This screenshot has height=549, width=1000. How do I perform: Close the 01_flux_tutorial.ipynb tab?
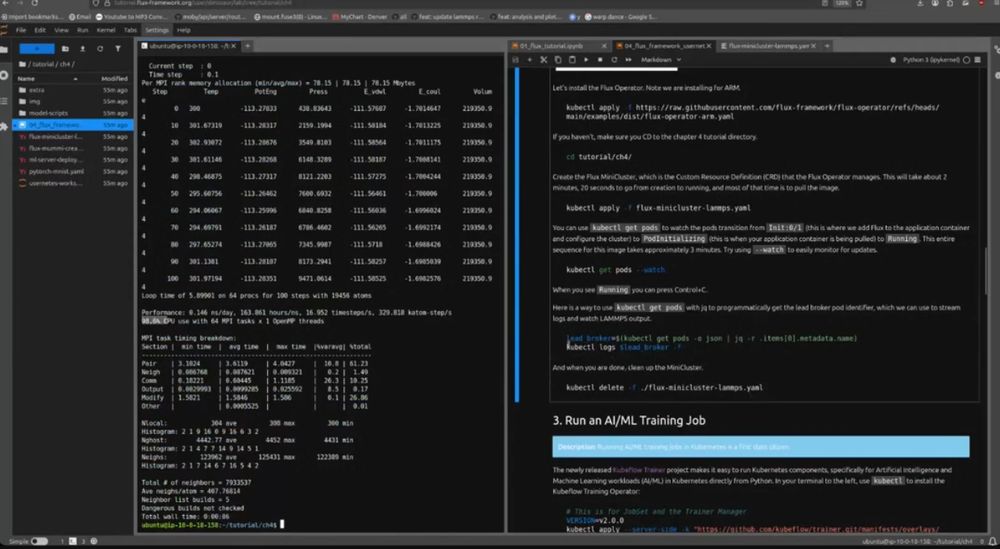pos(604,46)
